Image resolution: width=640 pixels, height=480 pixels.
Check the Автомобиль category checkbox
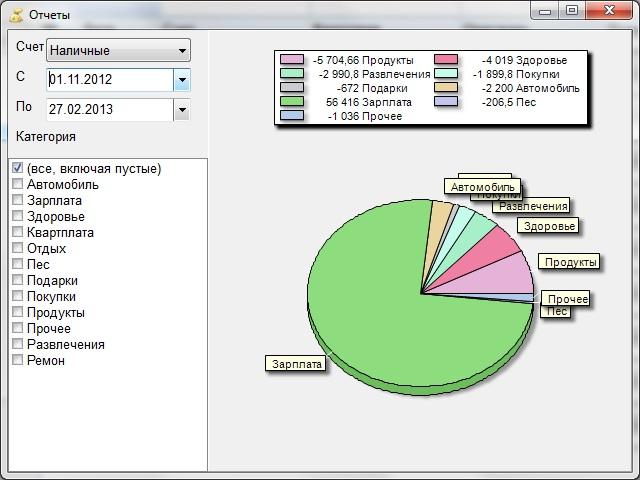(17, 184)
